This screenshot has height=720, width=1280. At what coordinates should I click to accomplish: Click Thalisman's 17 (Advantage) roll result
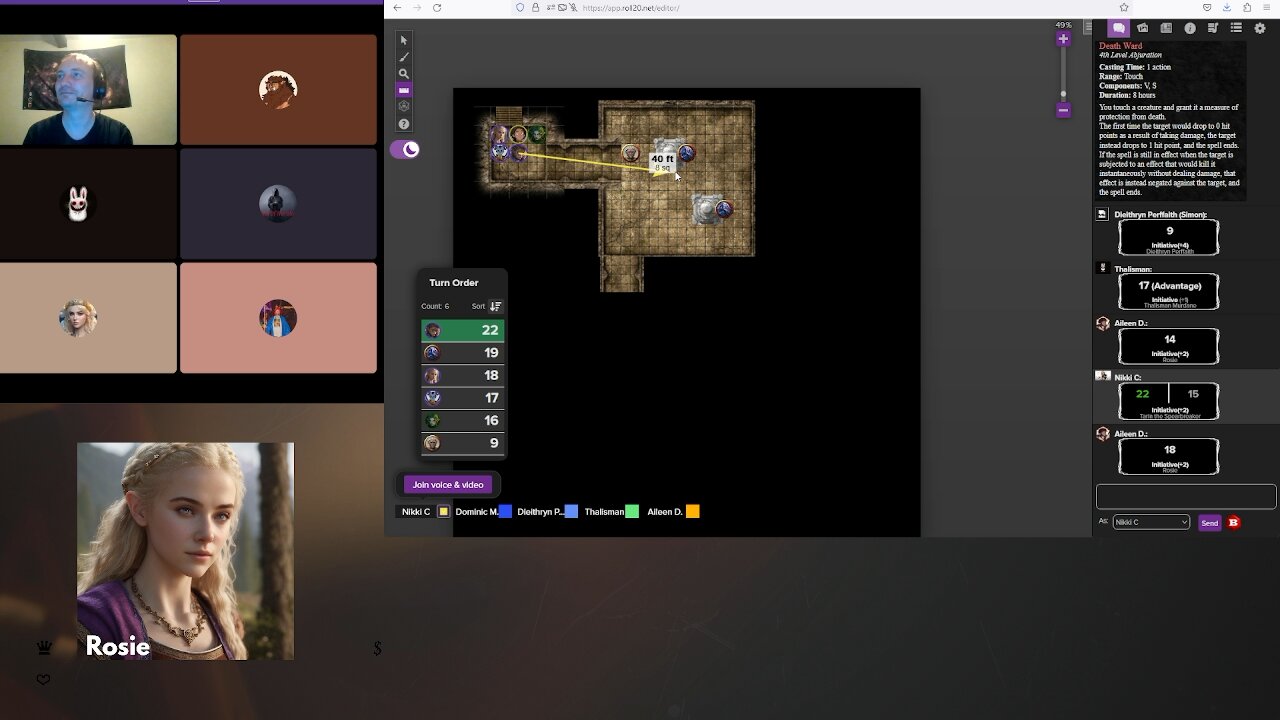coord(1169,286)
